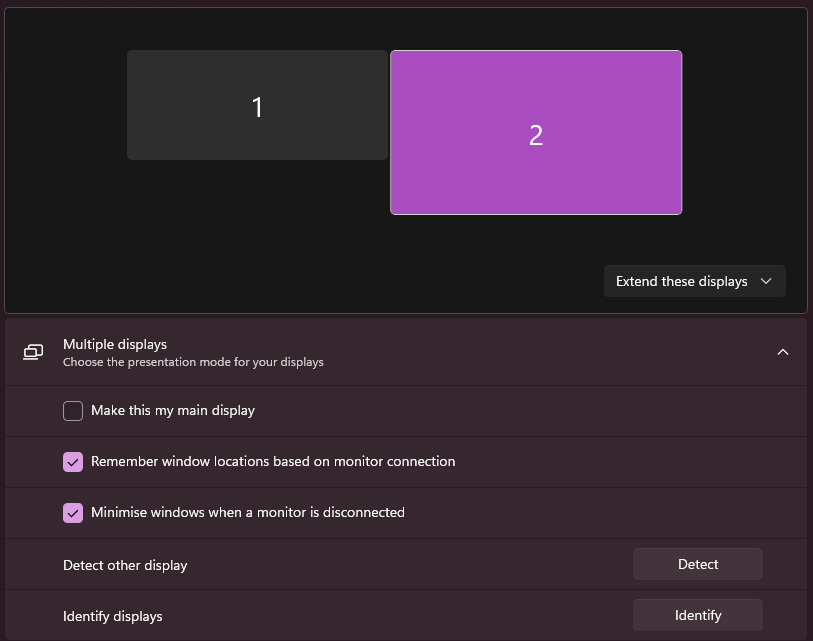813x641 pixels.
Task: Click the Detect other display label
Action: coord(125,565)
